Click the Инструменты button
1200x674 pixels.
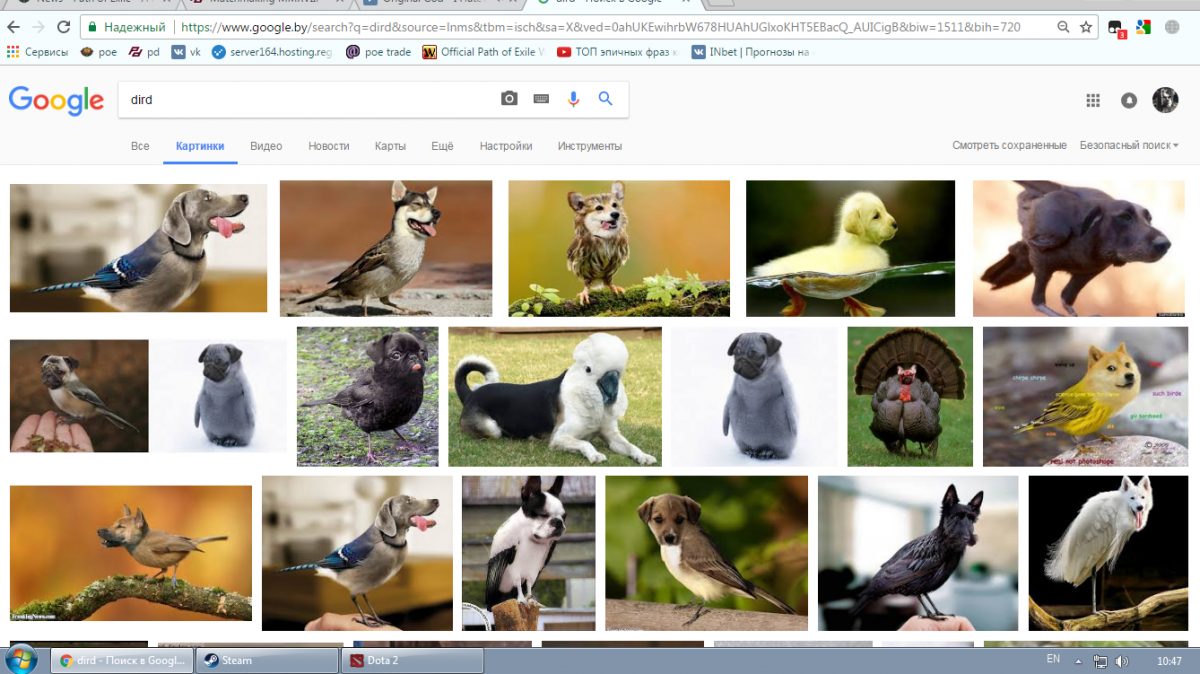click(x=589, y=146)
